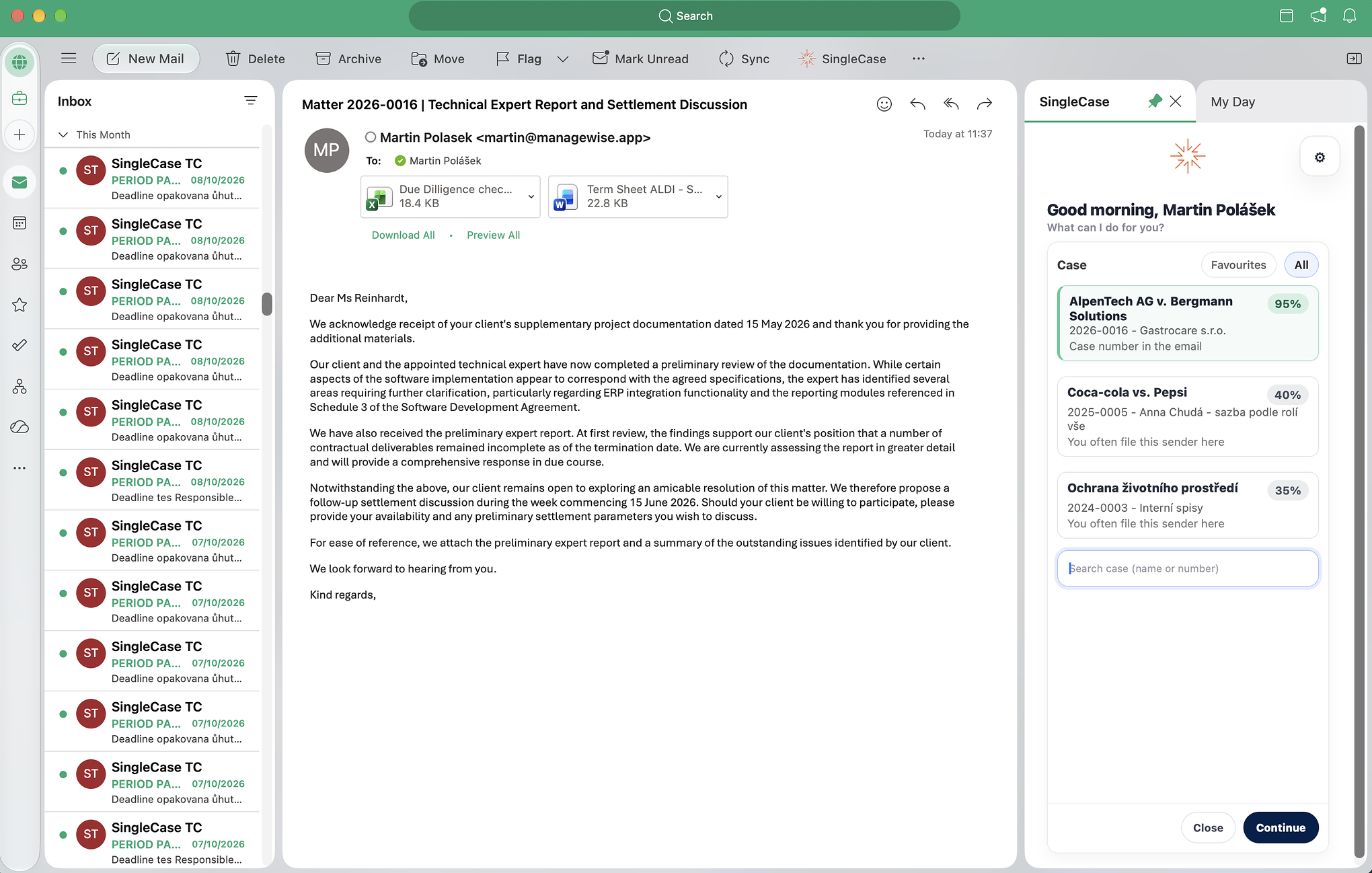Select Ochrana životního prostředí case card

[1188, 505]
